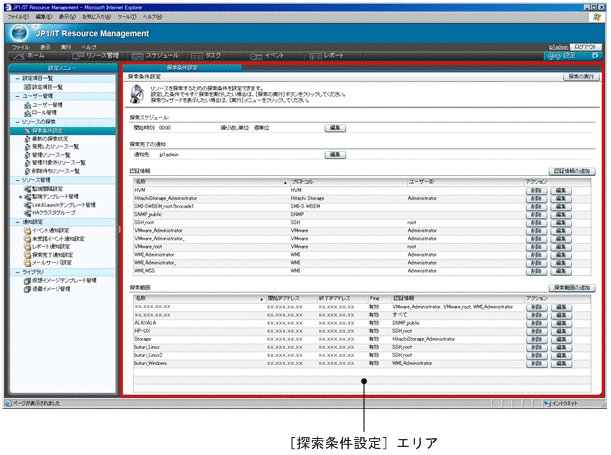Click the 探索の実行 button
The height and width of the screenshot is (455, 611).
578,76
